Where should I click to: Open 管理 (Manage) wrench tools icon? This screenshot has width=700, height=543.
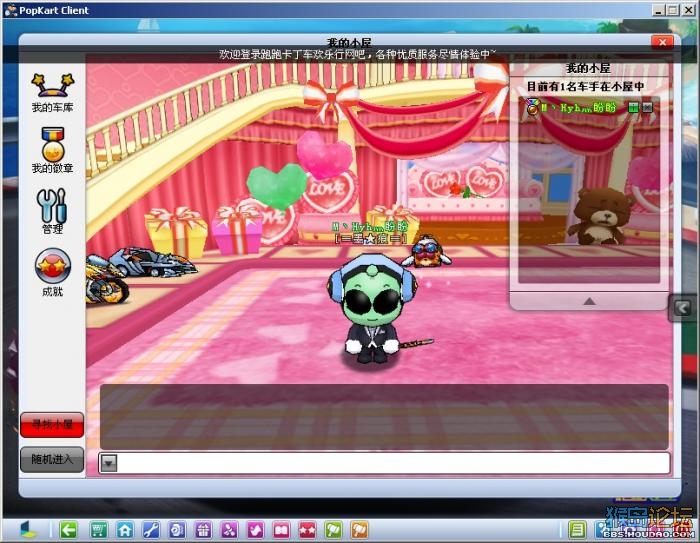[x=52, y=211]
